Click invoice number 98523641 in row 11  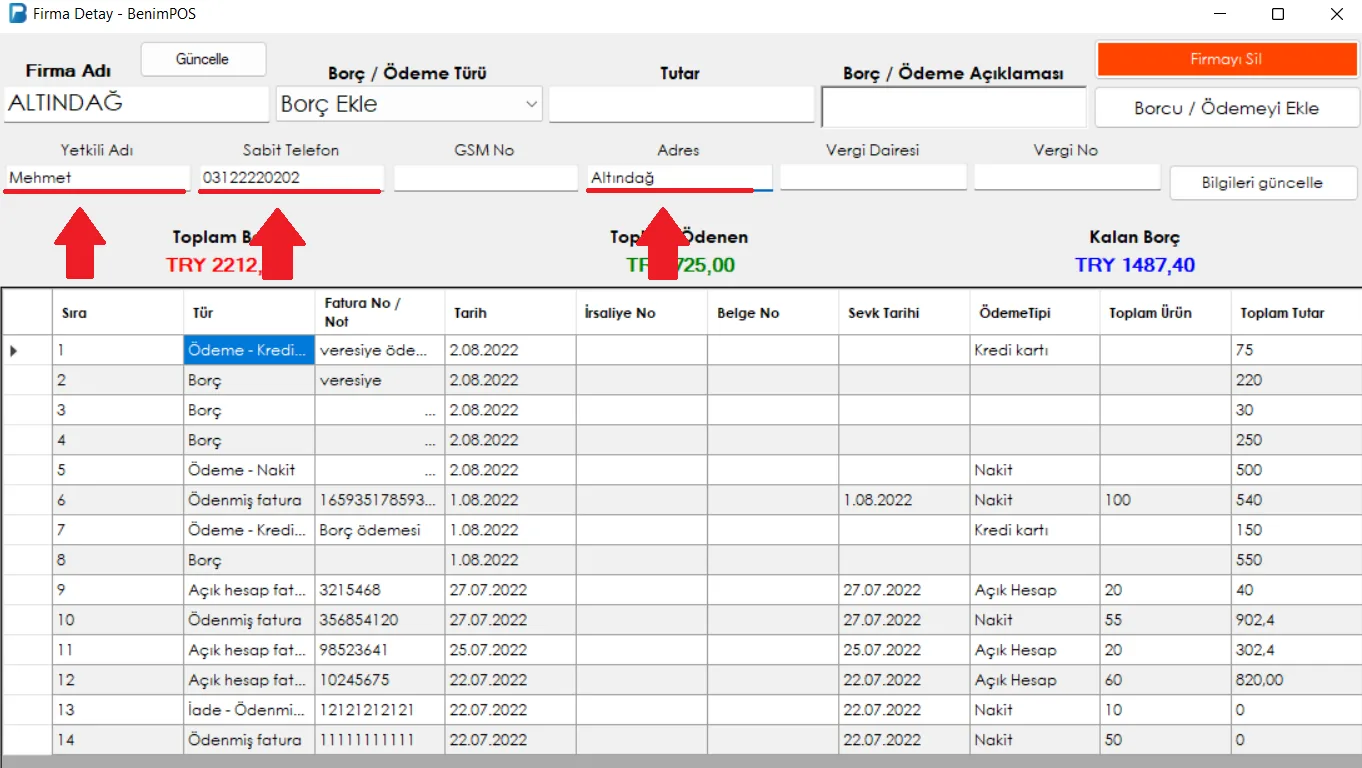click(380, 650)
